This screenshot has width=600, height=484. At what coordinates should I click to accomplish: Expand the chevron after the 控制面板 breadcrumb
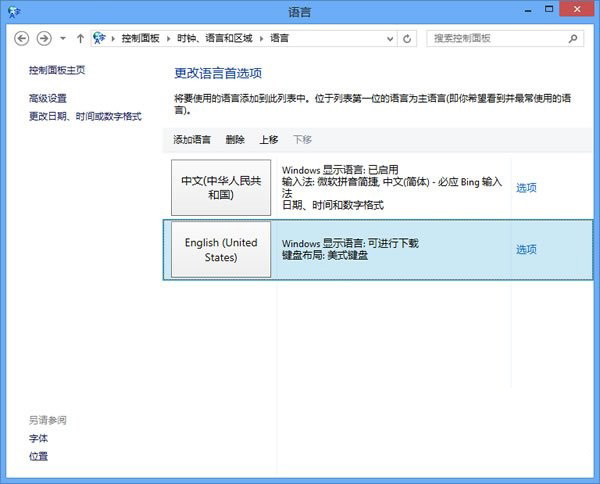[168, 38]
